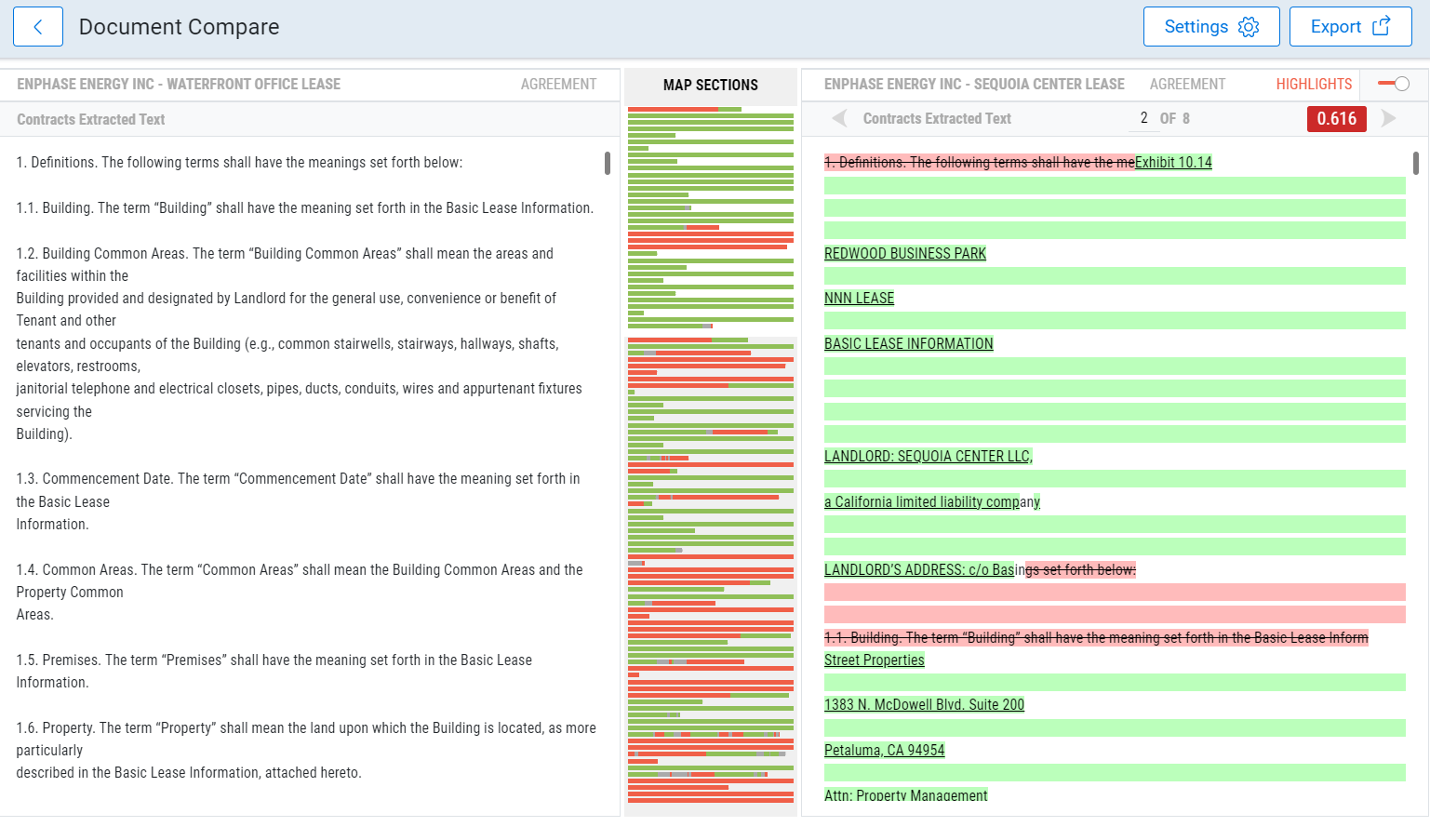This screenshot has height=840, width=1430.
Task: Click the Attn: Property Management line
Action: coord(906,794)
